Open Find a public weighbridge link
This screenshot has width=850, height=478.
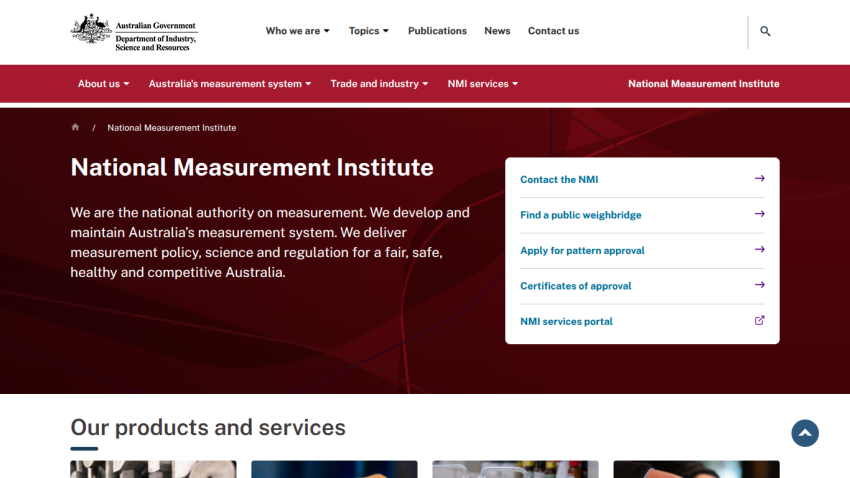(581, 215)
